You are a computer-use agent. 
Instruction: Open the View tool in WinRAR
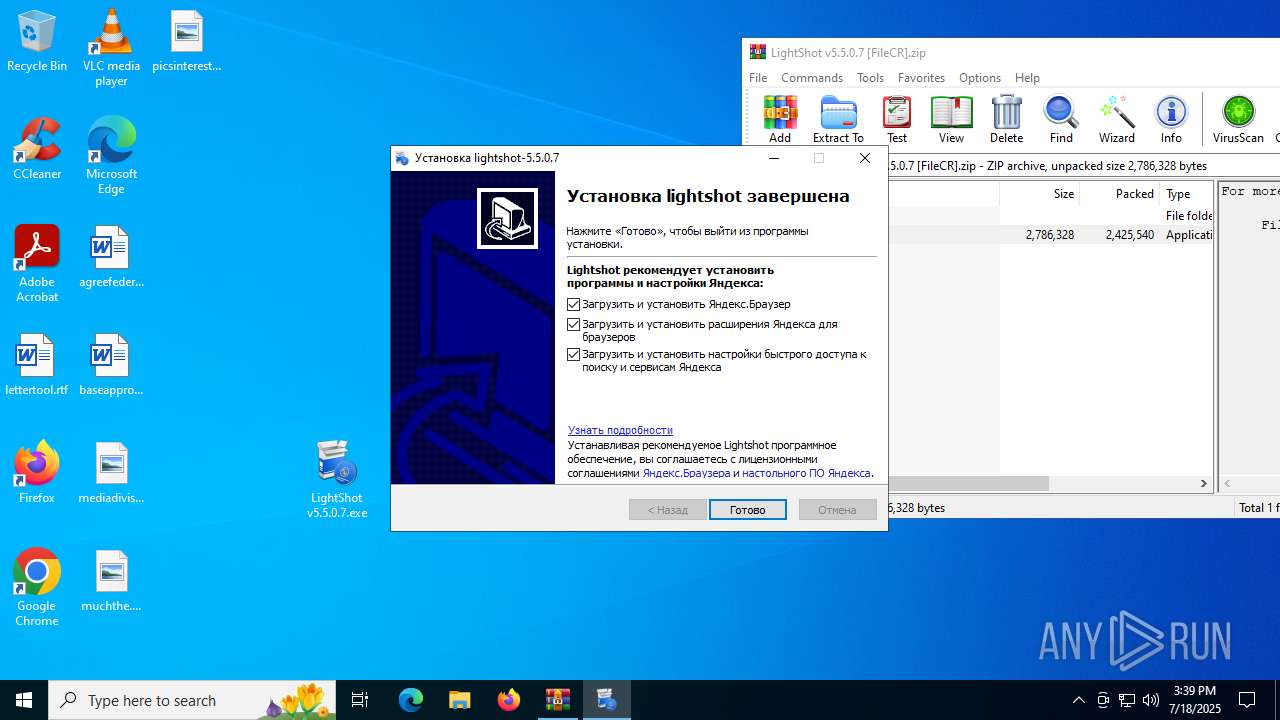tap(951, 119)
